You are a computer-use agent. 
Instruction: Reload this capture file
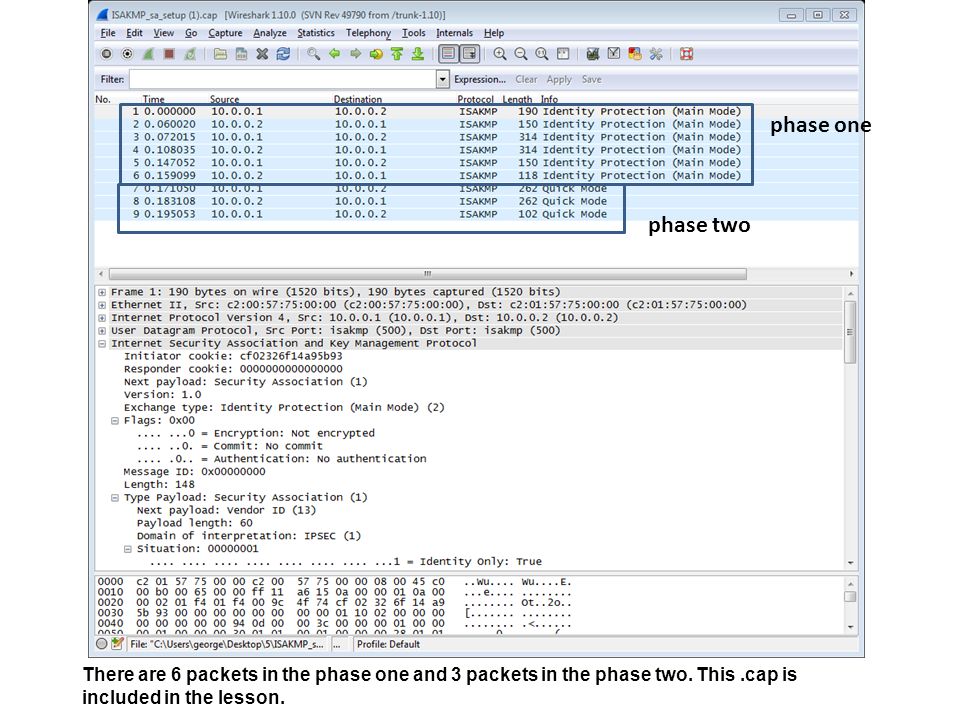coord(283,54)
